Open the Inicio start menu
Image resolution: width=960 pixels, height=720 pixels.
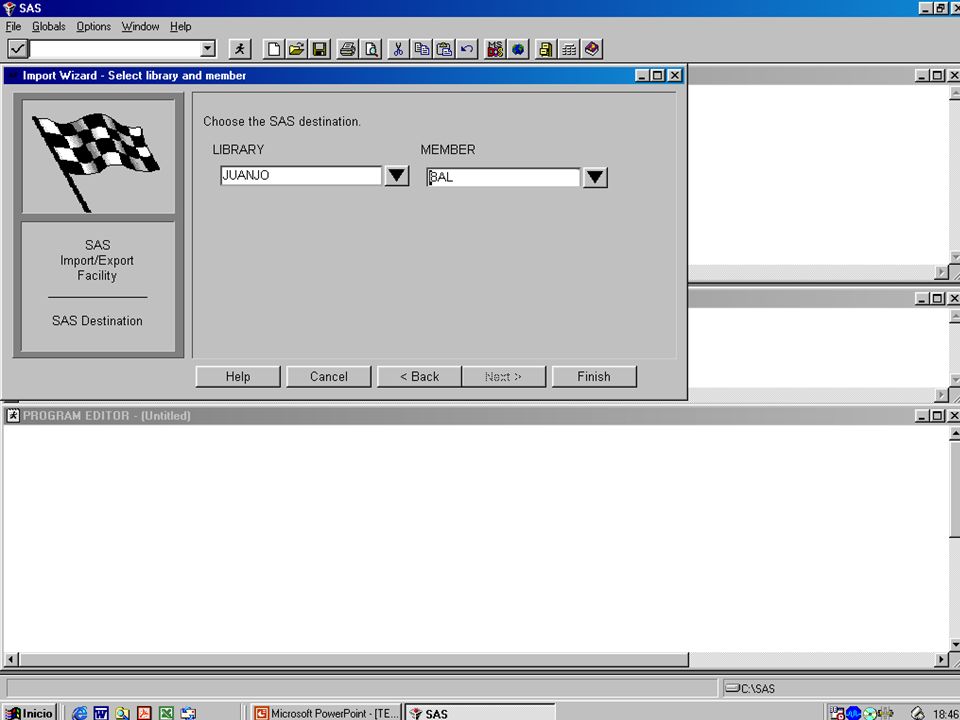coord(29,713)
